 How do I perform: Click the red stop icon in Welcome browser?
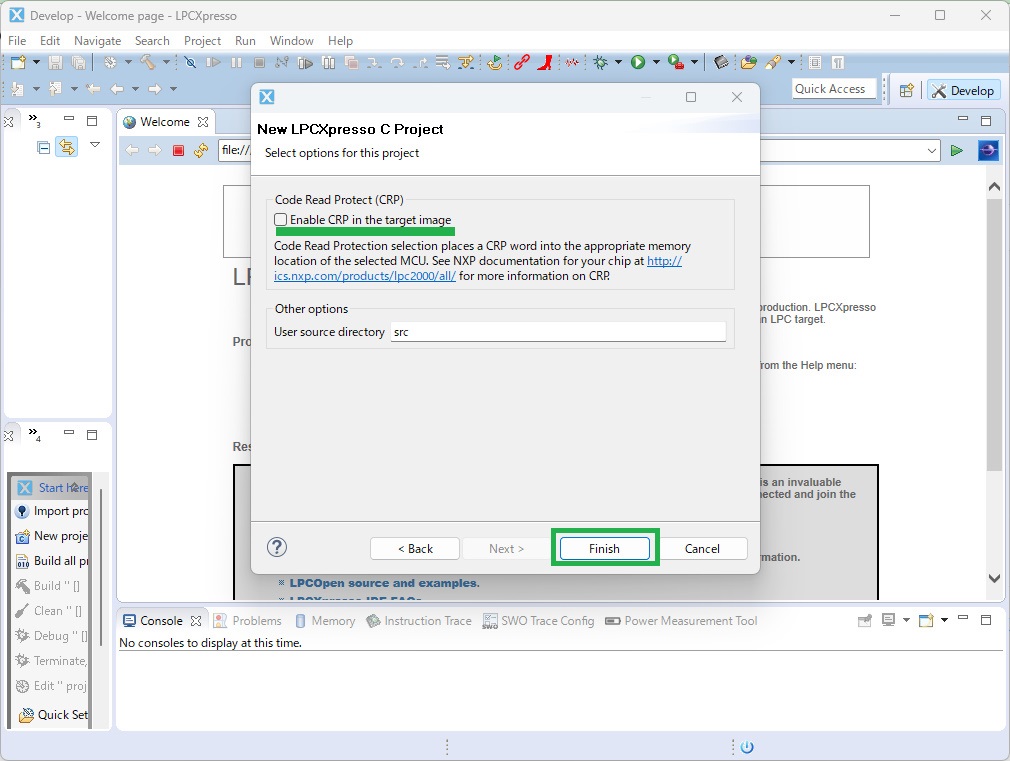pyautogui.click(x=179, y=151)
